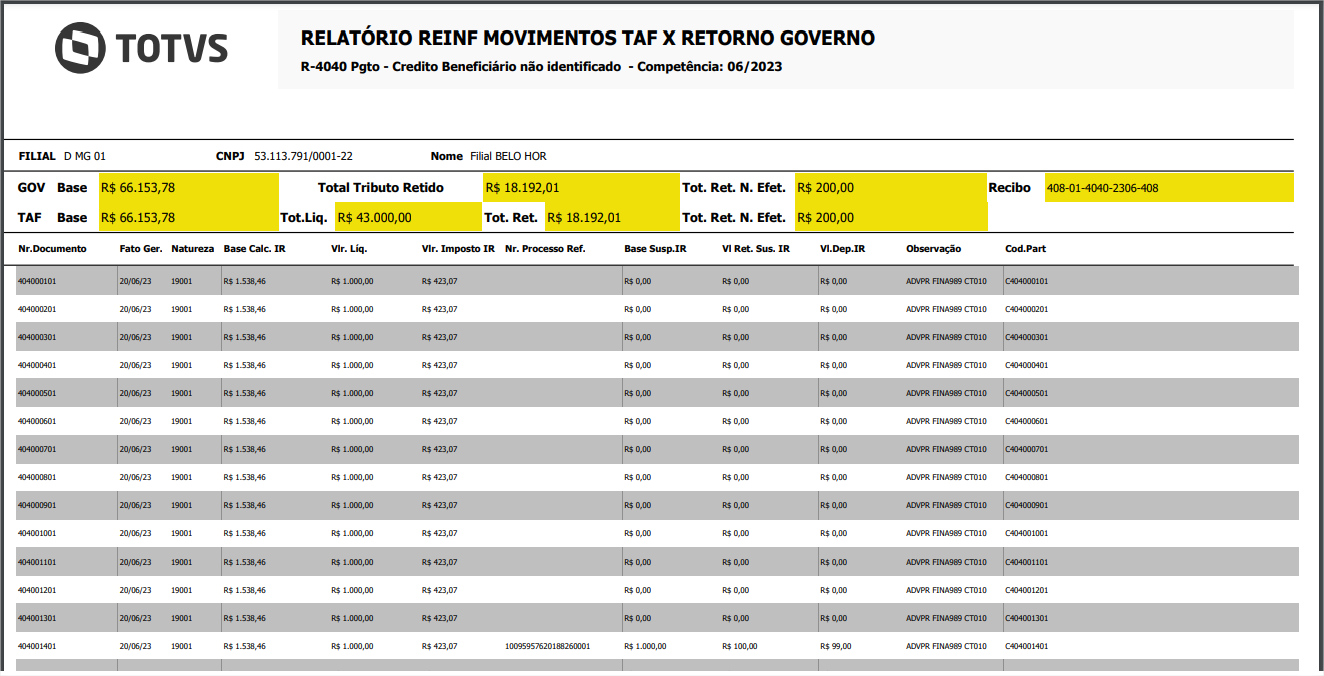Click the 'Observação' column header
The image size is (1324, 676).
(933, 249)
